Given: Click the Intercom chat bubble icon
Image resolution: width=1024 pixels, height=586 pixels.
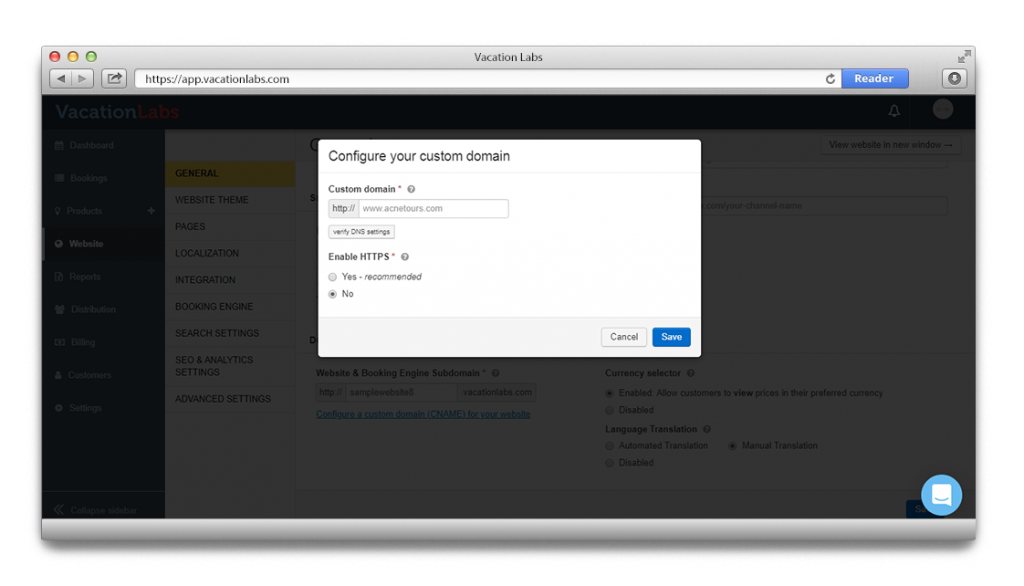Looking at the screenshot, I should 941,495.
